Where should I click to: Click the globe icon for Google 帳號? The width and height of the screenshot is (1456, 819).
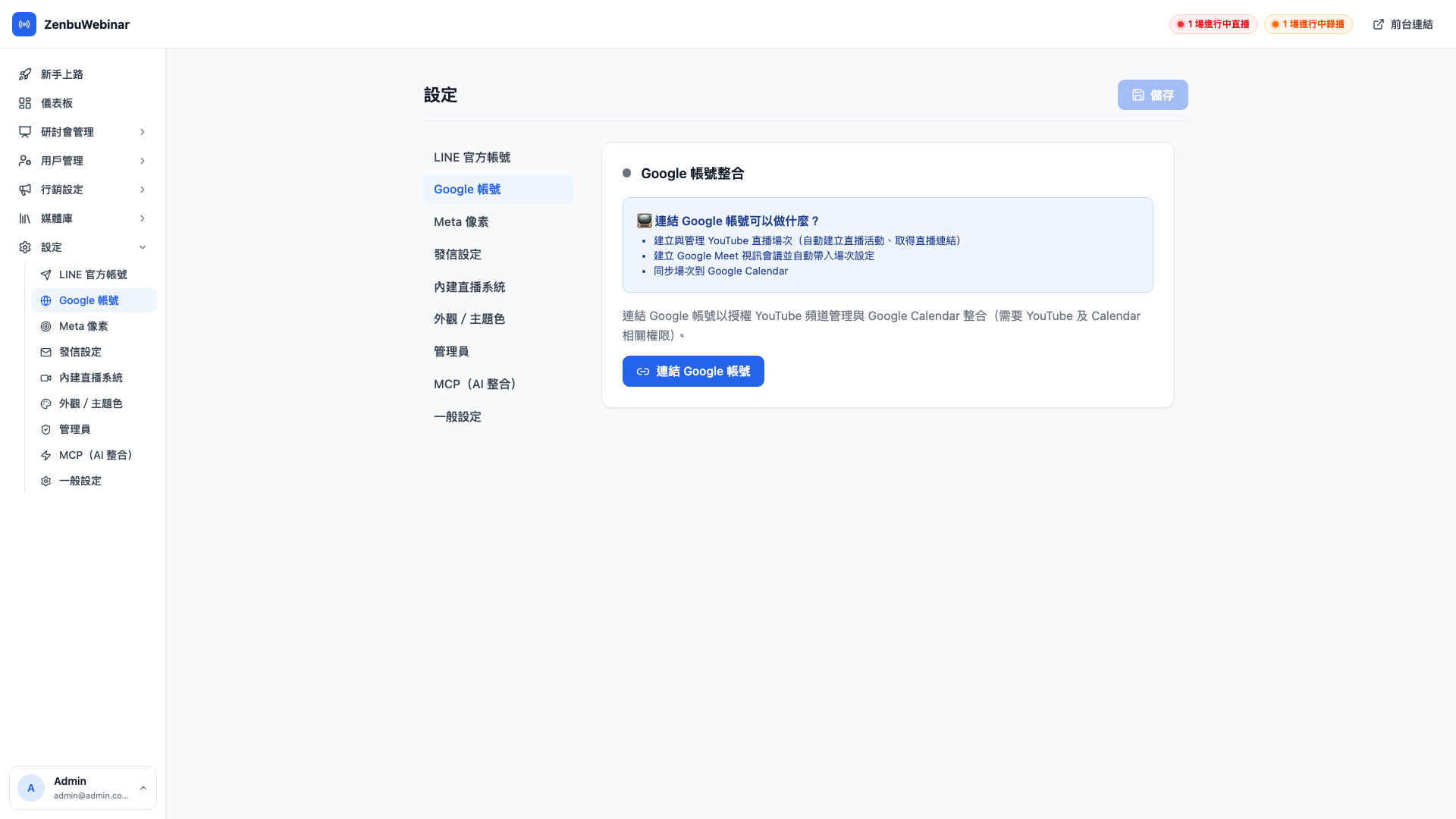tap(46, 300)
